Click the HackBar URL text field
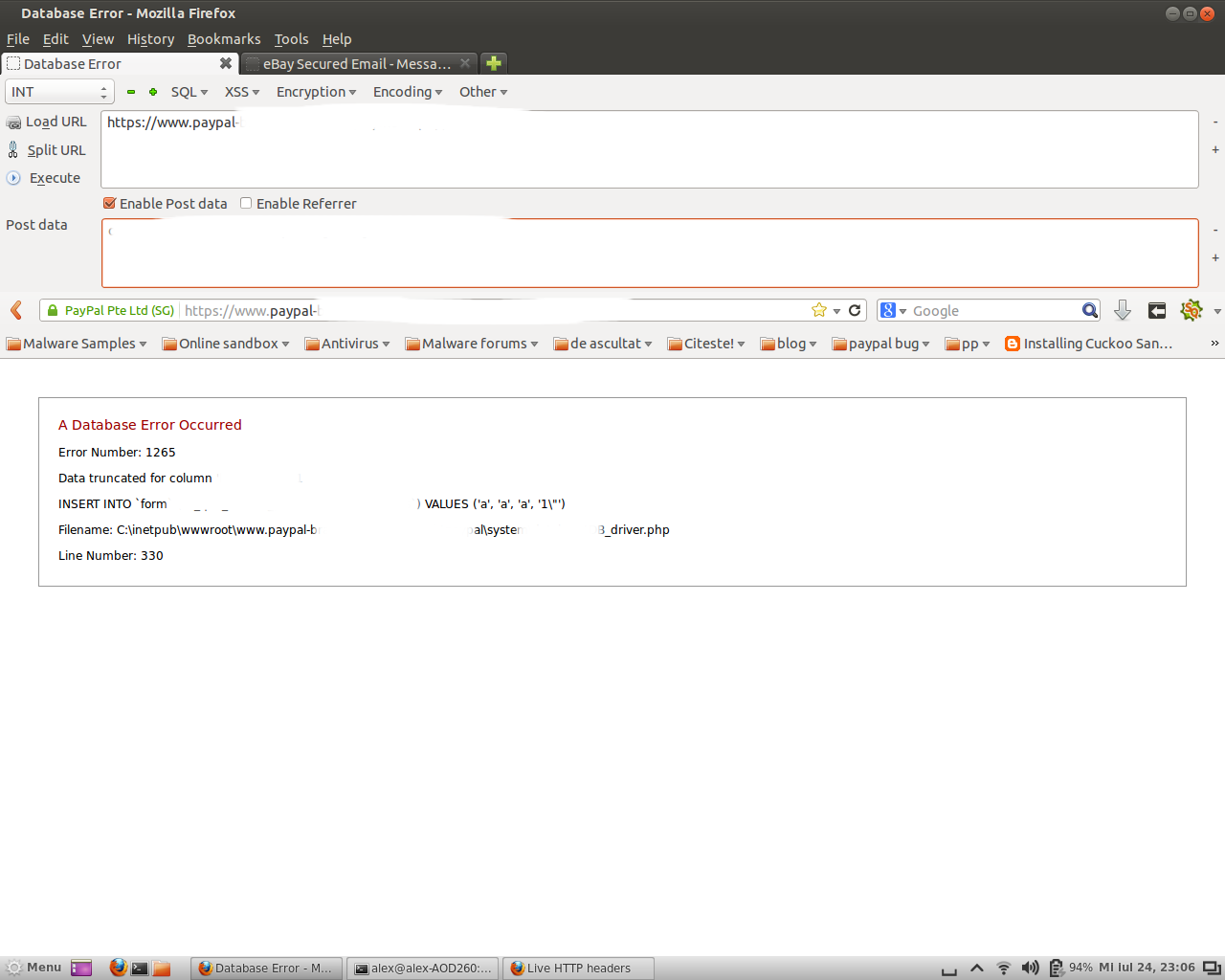This screenshot has width=1225, height=980. [x=650, y=149]
